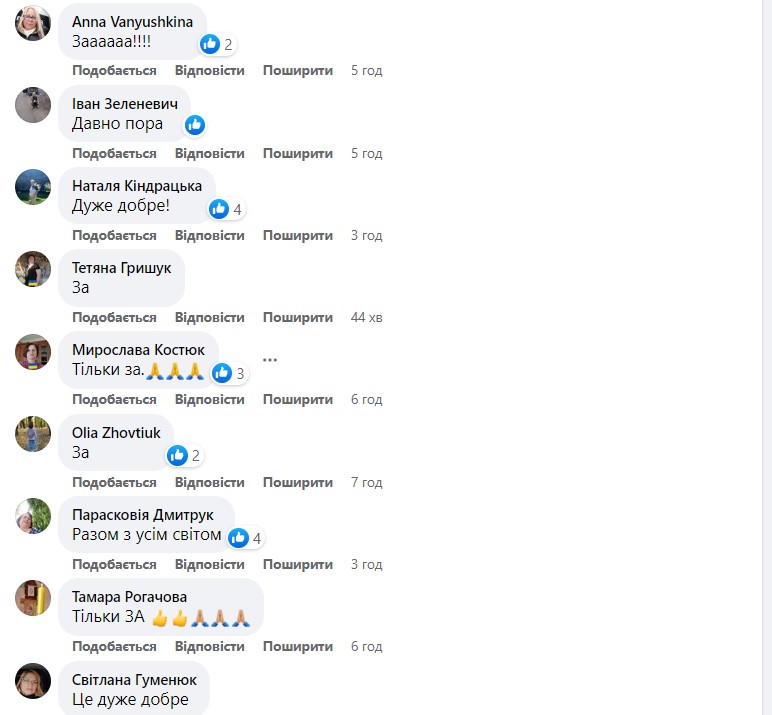Open the 7 год timestamp on Olia's comment
The image size is (772, 715).
(367, 483)
